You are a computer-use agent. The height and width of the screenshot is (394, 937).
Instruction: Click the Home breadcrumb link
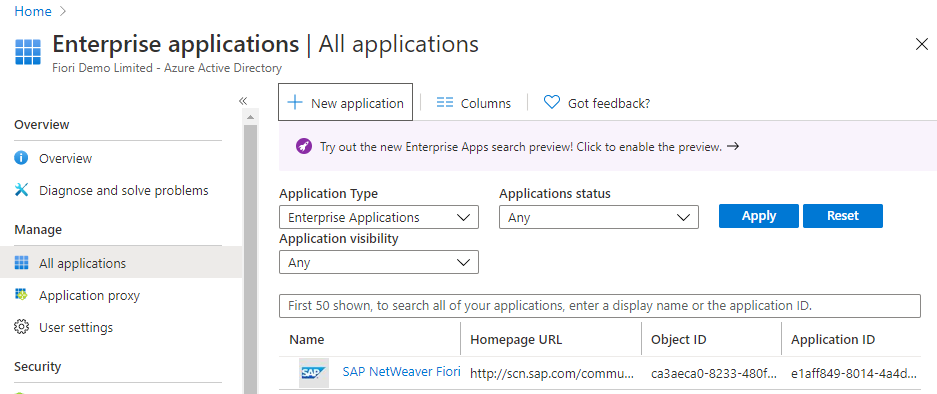coord(33,11)
